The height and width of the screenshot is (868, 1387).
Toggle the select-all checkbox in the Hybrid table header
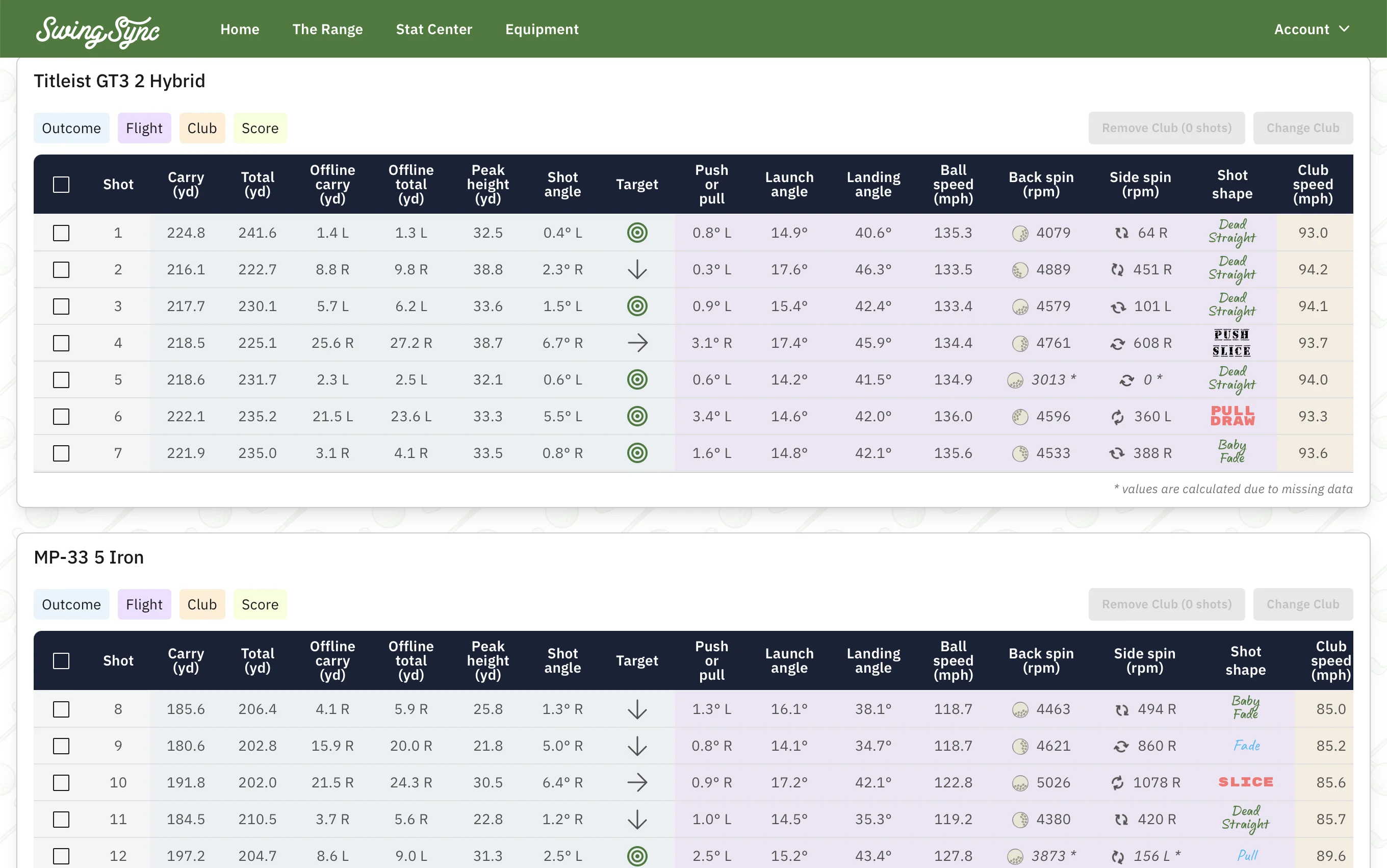(61, 184)
